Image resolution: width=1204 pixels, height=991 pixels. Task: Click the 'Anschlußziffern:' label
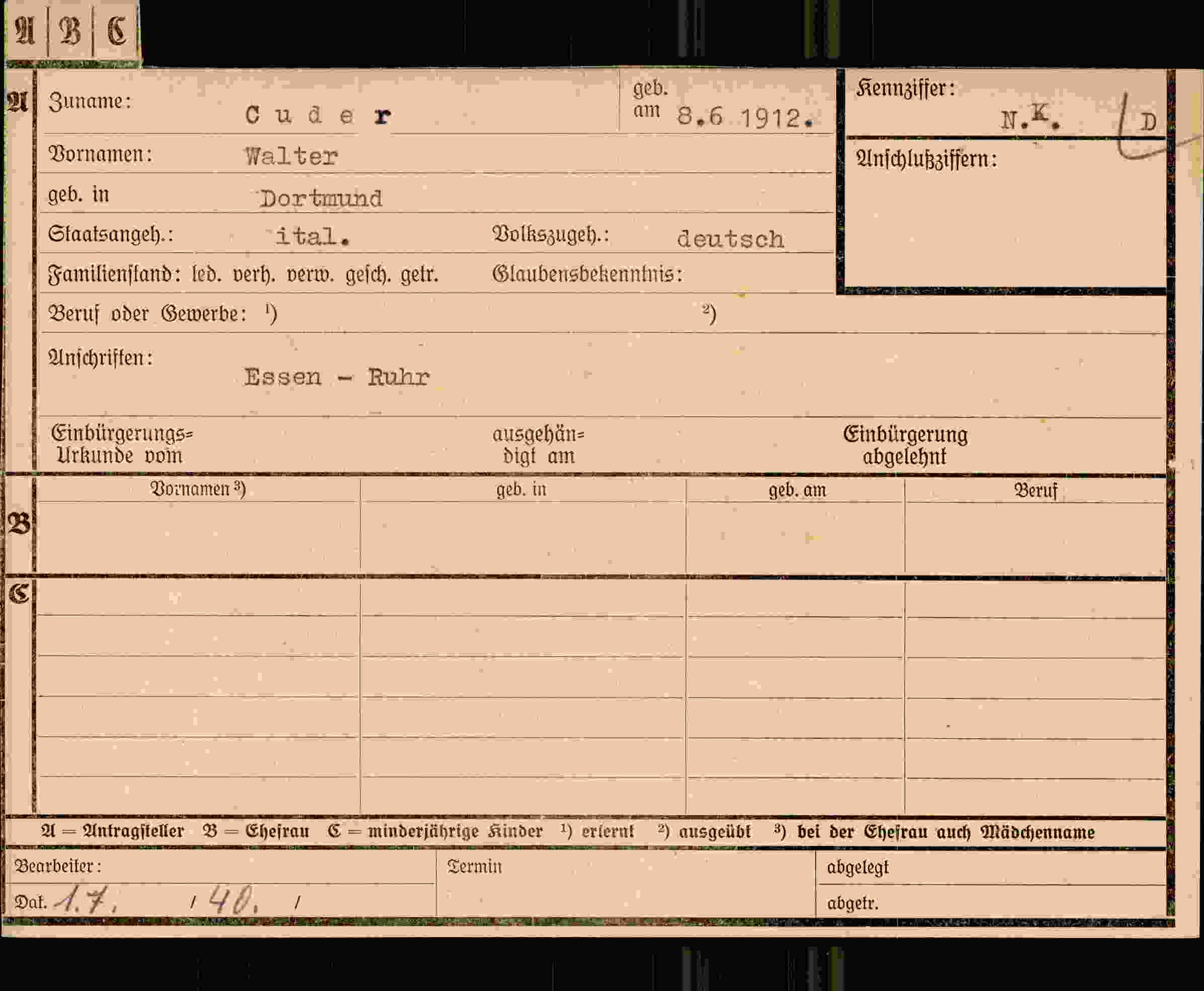click(926, 159)
